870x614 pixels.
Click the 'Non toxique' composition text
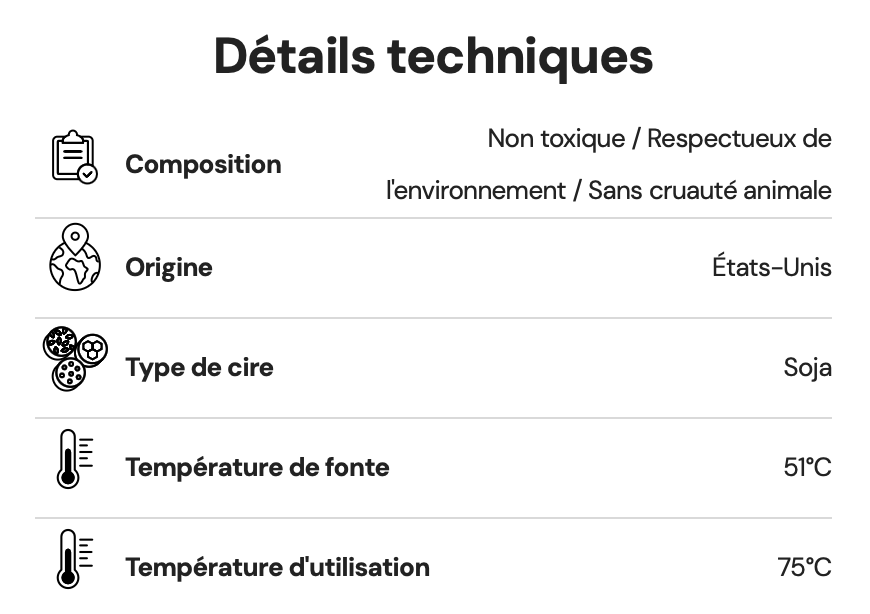[554, 139]
